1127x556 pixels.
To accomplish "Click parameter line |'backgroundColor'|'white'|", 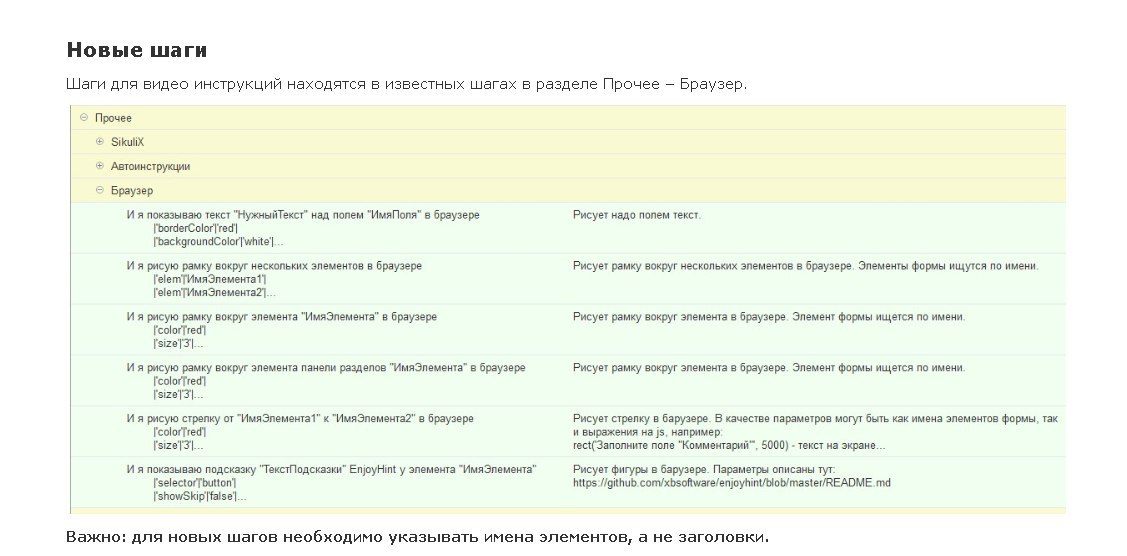I will coord(218,242).
